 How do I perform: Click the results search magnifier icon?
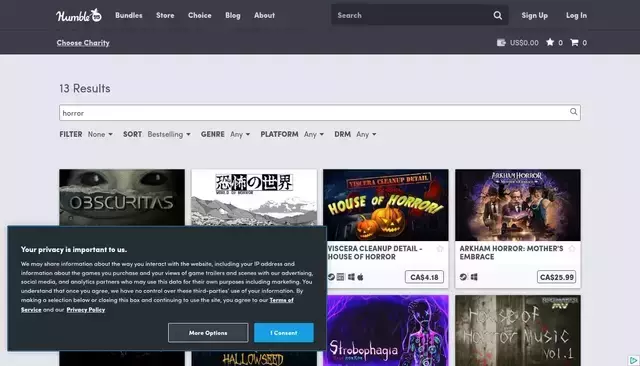click(x=573, y=112)
